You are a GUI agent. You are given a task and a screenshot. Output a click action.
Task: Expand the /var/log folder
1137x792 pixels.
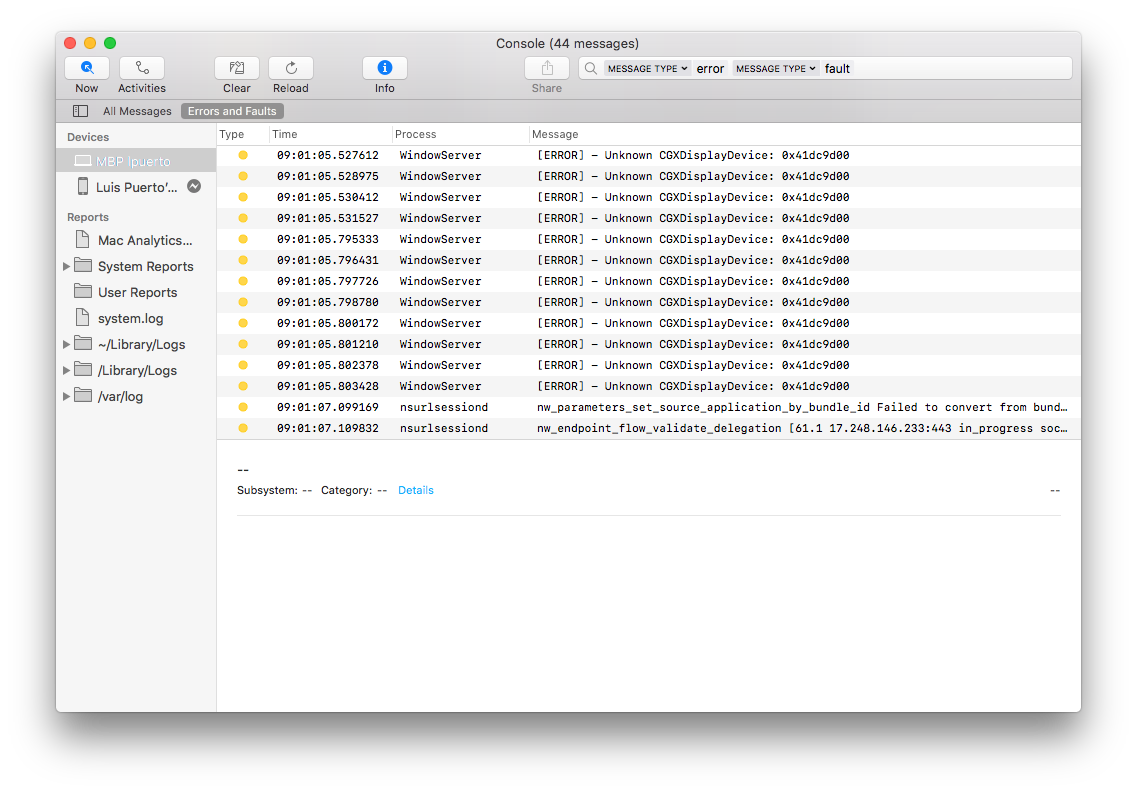[66, 397]
